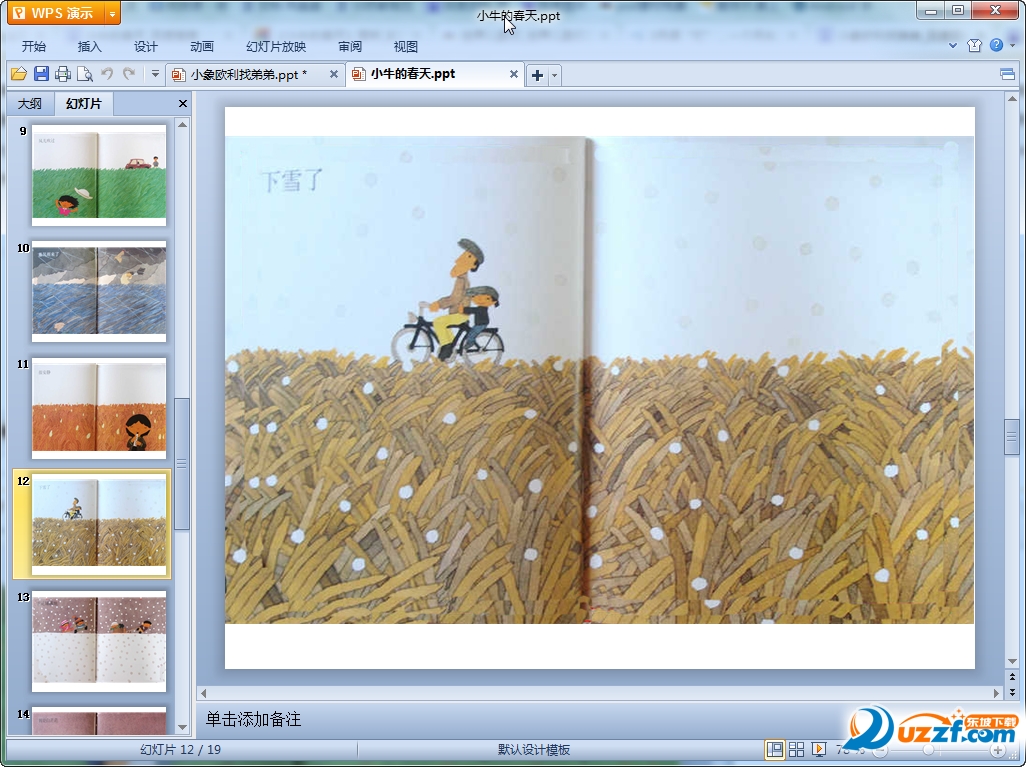The height and width of the screenshot is (767, 1026).
Task: Select slide 11 thumbnail
Action: click(99, 408)
